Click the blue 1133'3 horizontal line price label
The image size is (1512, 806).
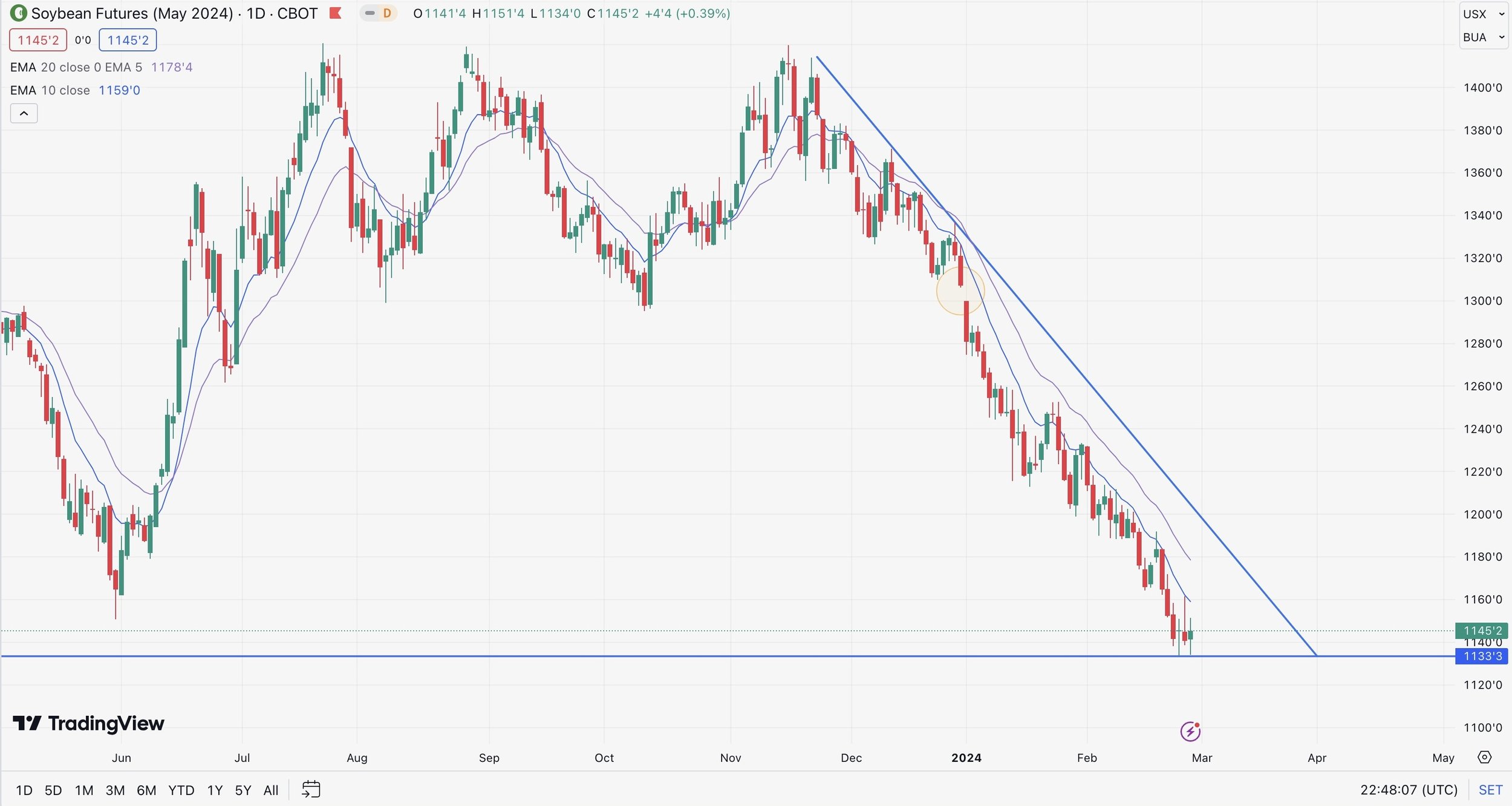(1482, 656)
